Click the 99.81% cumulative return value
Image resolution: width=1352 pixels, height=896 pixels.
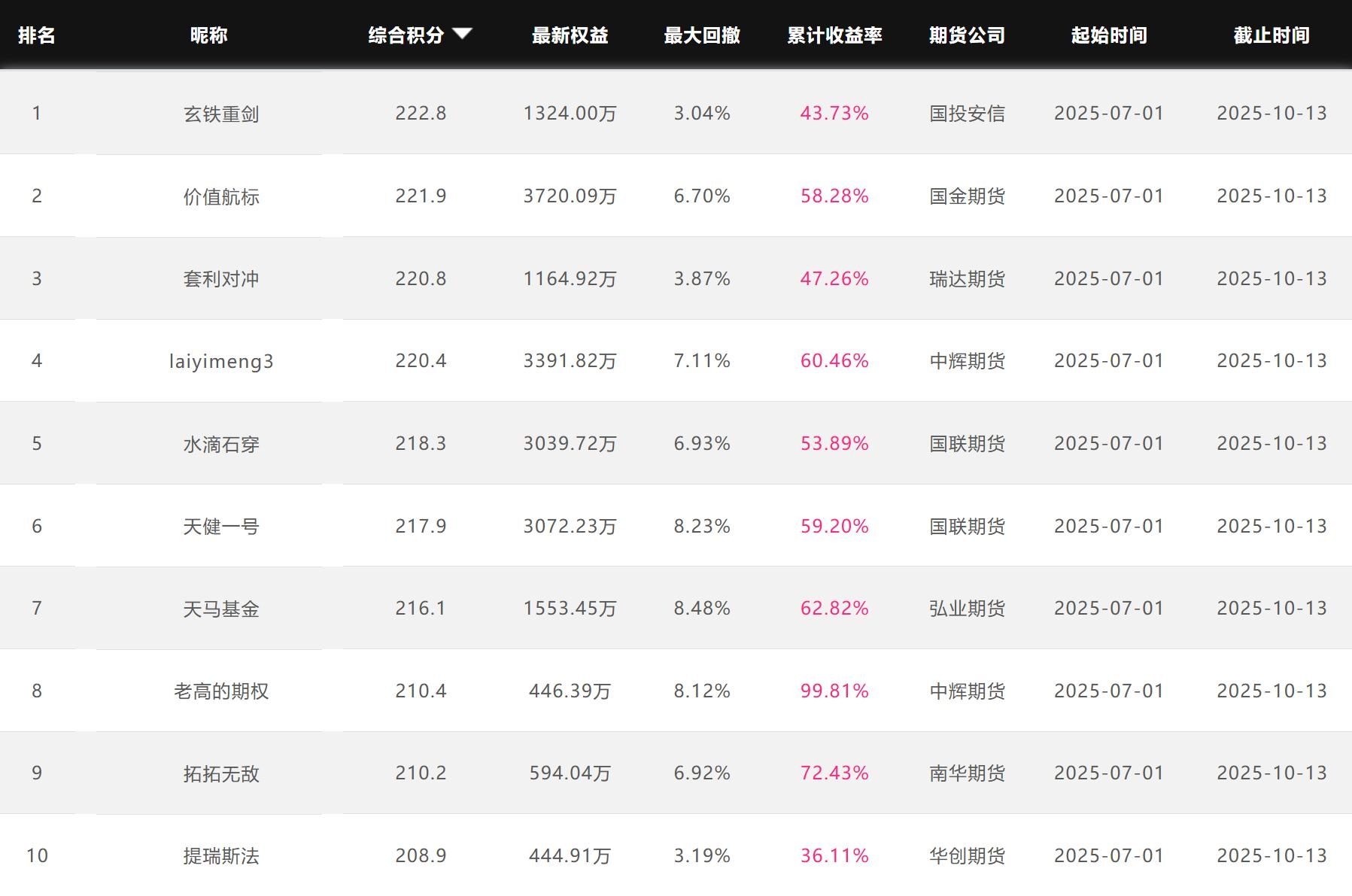click(x=834, y=691)
